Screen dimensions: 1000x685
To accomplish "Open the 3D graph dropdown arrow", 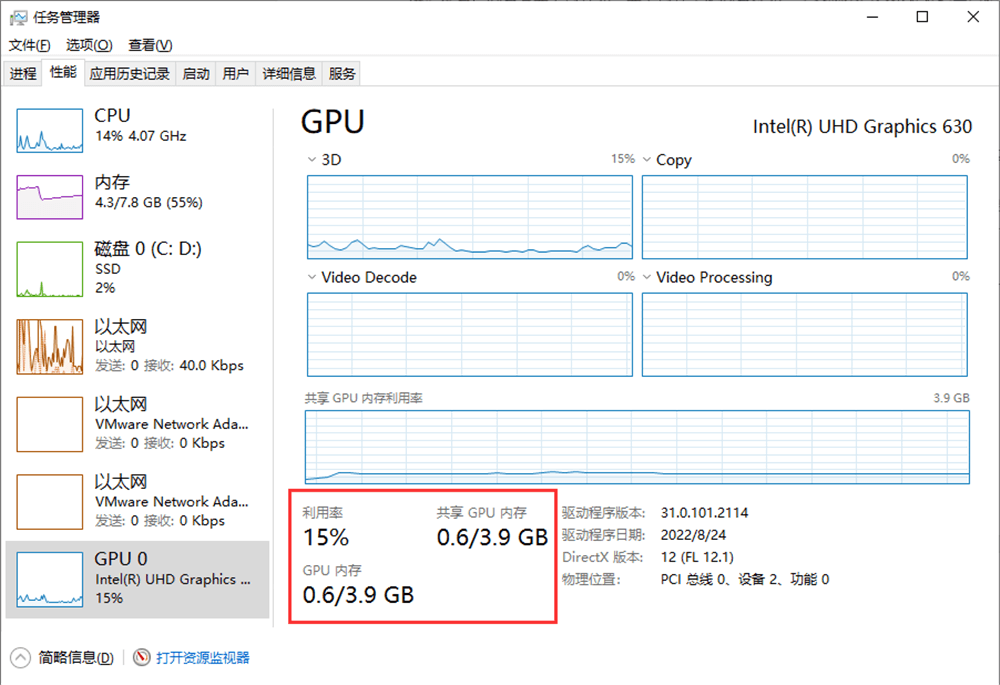I will click(x=311, y=160).
